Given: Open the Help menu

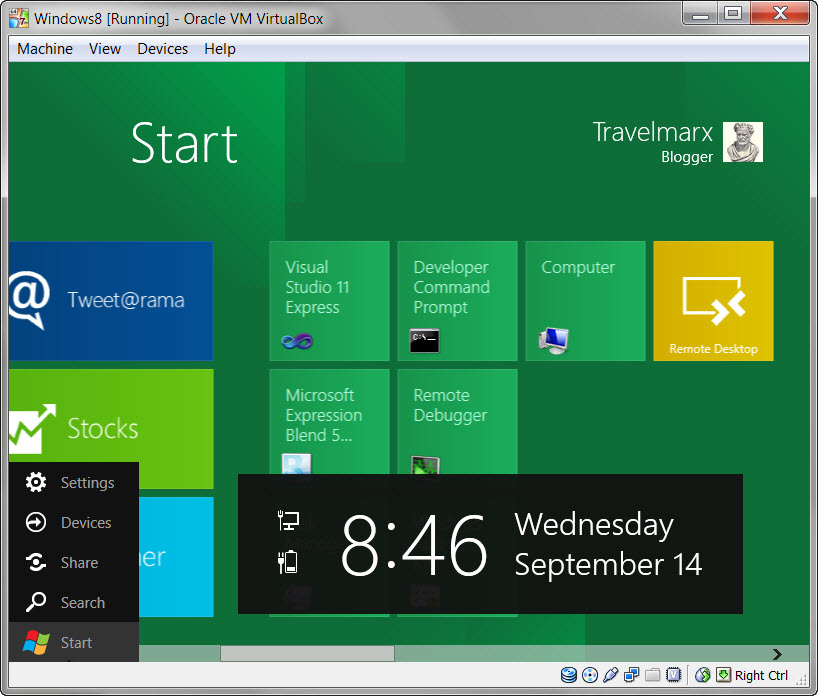Looking at the screenshot, I should [x=219, y=48].
